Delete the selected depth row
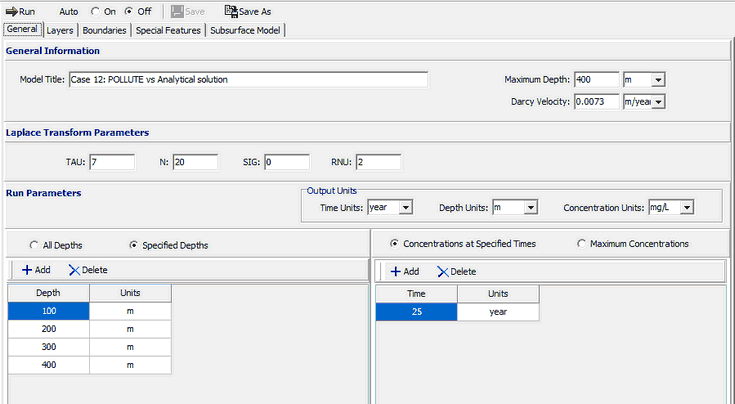The image size is (735, 404). point(88,270)
